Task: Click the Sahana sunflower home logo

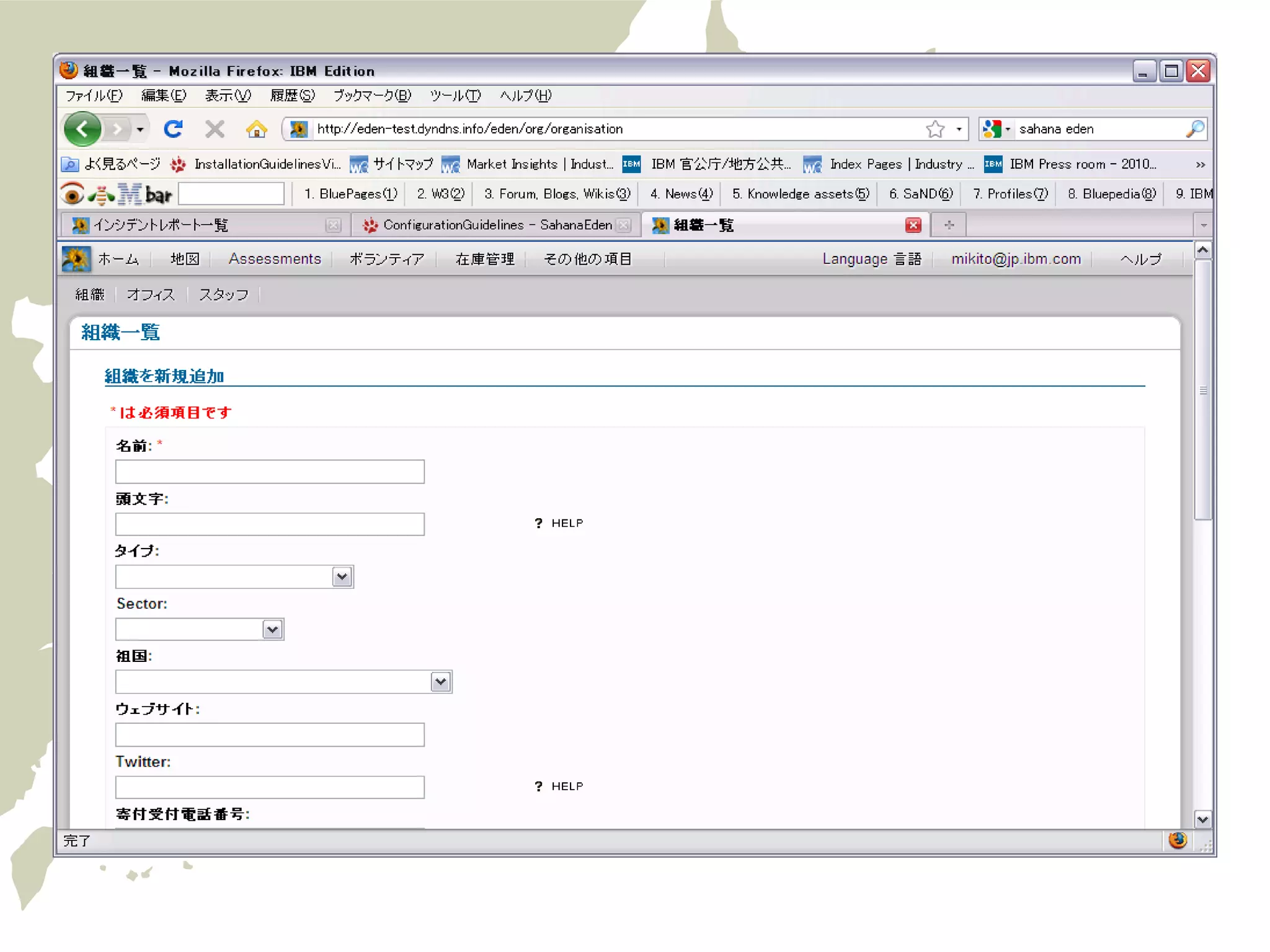Action: point(76,259)
